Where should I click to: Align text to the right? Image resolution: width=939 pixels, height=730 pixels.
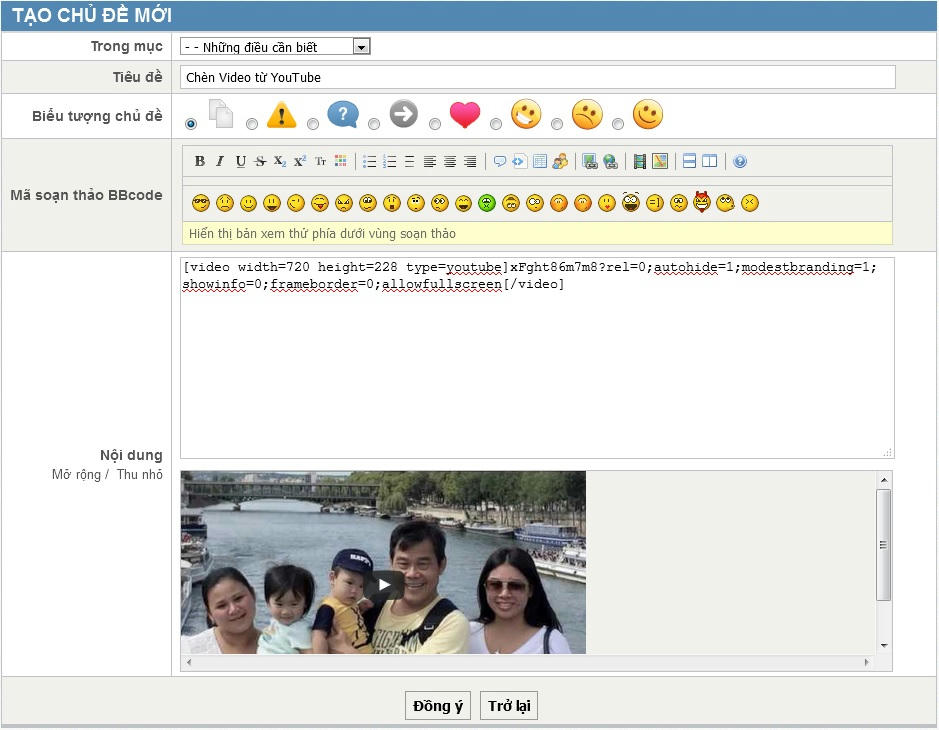pyautogui.click(x=470, y=161)
